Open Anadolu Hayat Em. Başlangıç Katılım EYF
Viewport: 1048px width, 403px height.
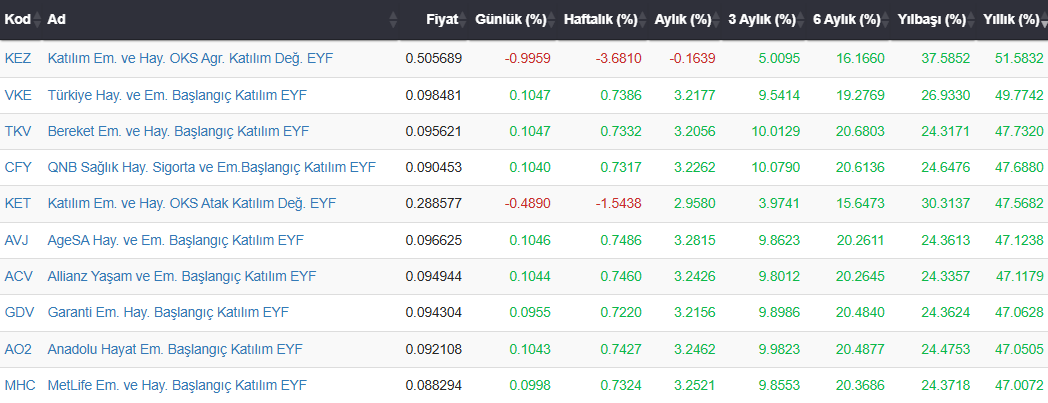pyautogui.click(x=175, y=348)
